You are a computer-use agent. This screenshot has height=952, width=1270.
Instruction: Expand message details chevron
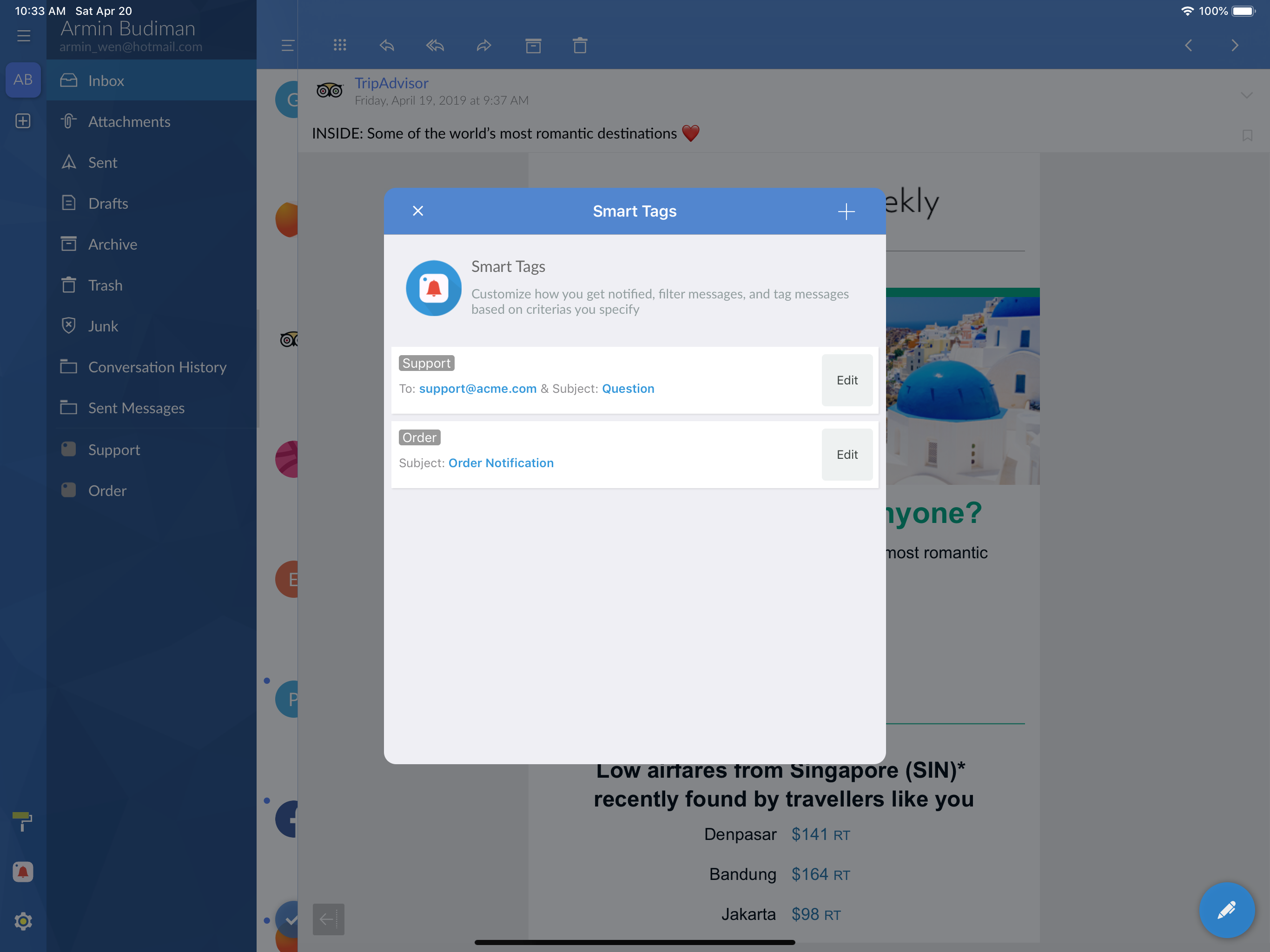pos(1246,95)
